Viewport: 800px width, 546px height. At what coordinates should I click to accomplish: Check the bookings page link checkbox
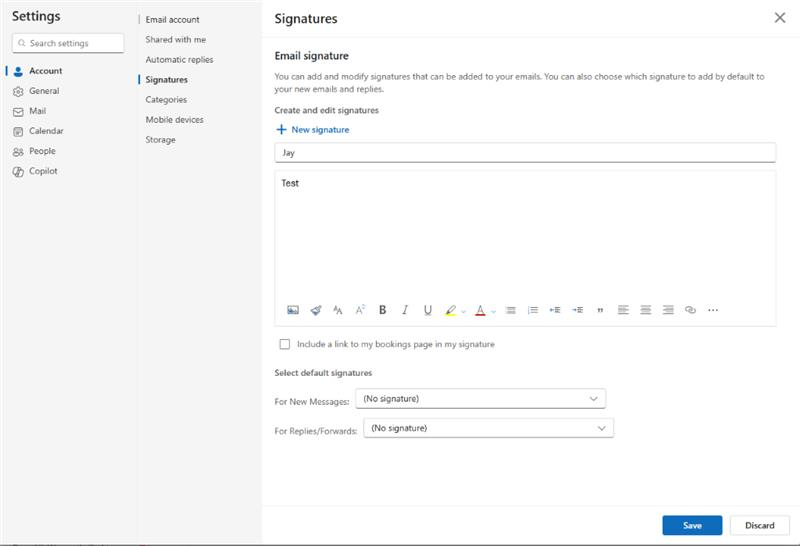click(x=285, y=344)
